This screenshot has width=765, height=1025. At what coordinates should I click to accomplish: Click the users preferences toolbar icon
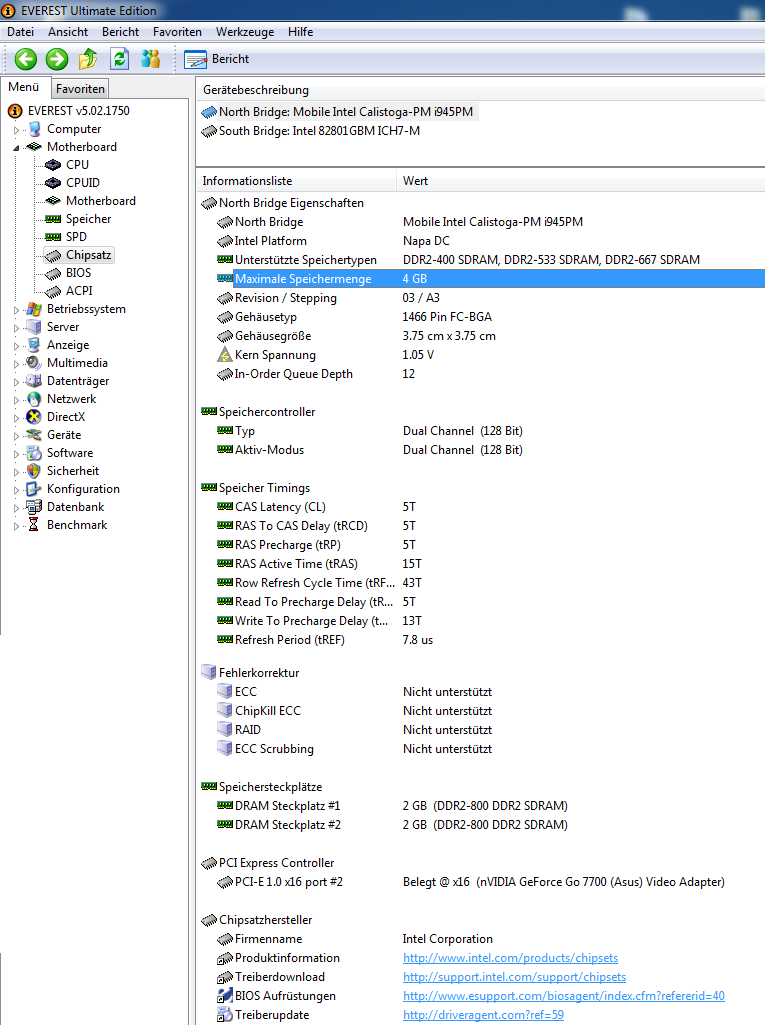(x=150, y=59)
